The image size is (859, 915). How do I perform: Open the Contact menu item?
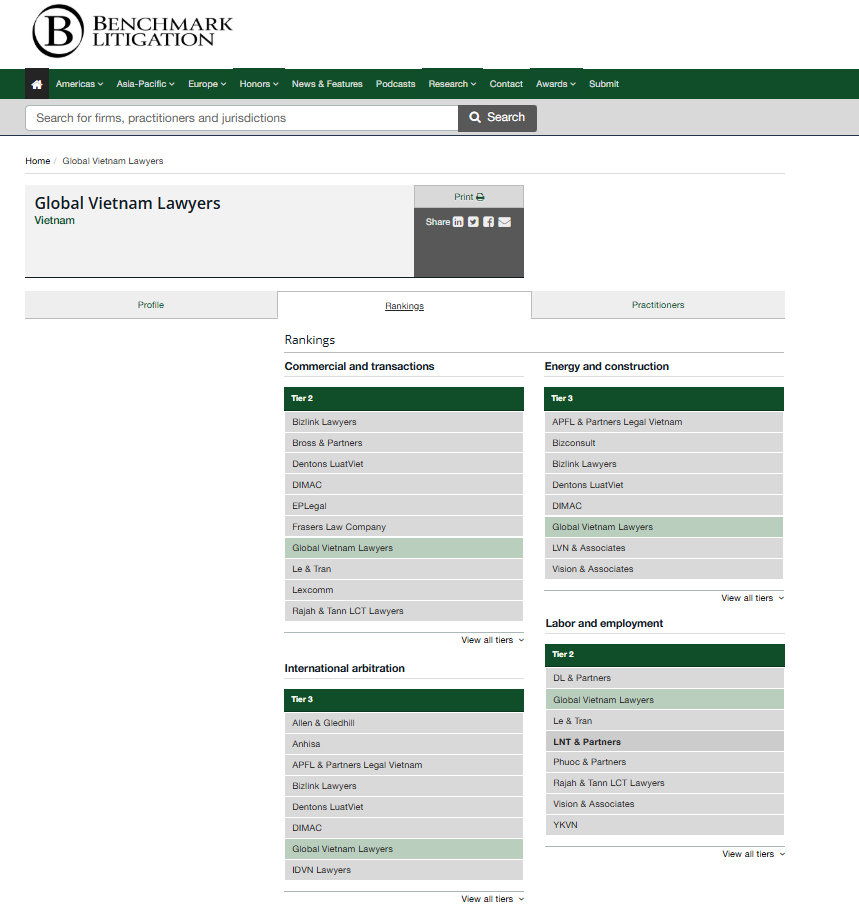point(506,84)
